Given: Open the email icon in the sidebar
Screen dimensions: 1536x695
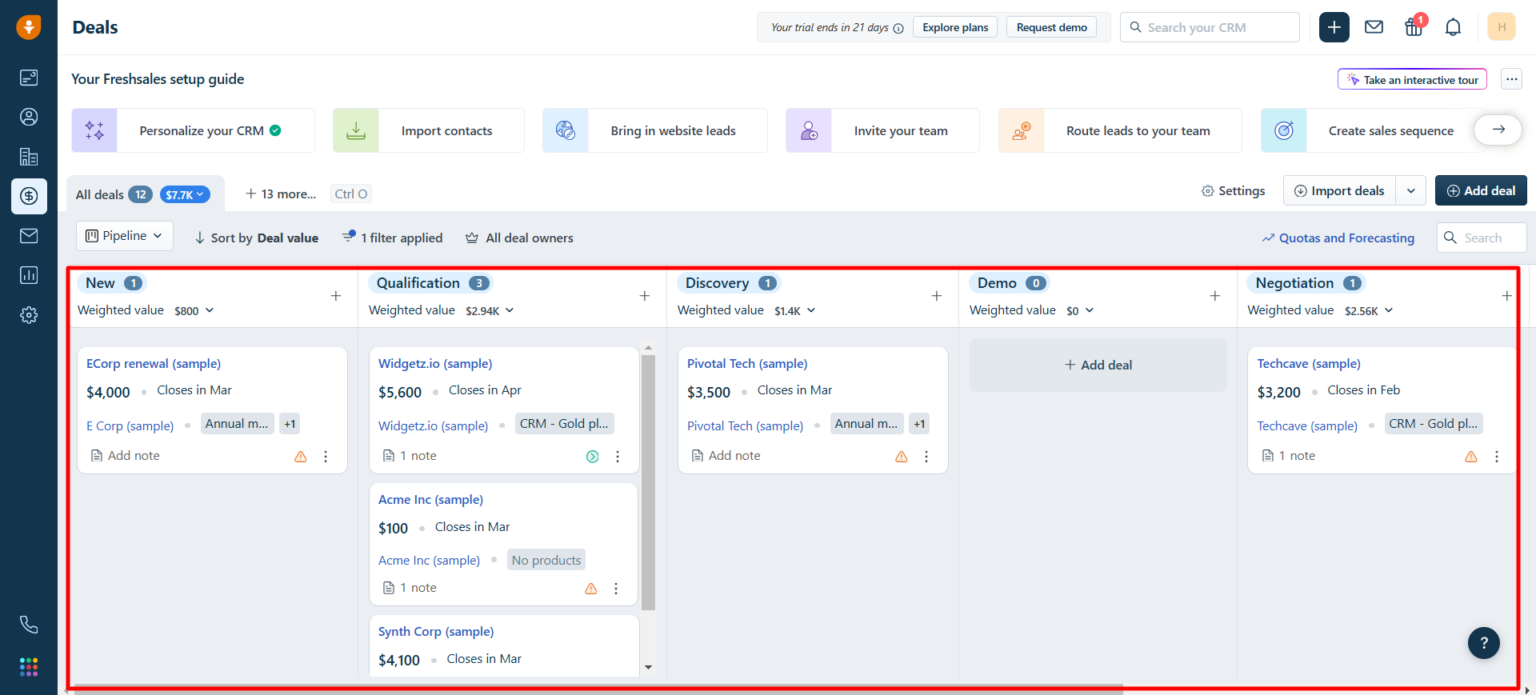Looking at the screenshot, I should tap(29, 236).
